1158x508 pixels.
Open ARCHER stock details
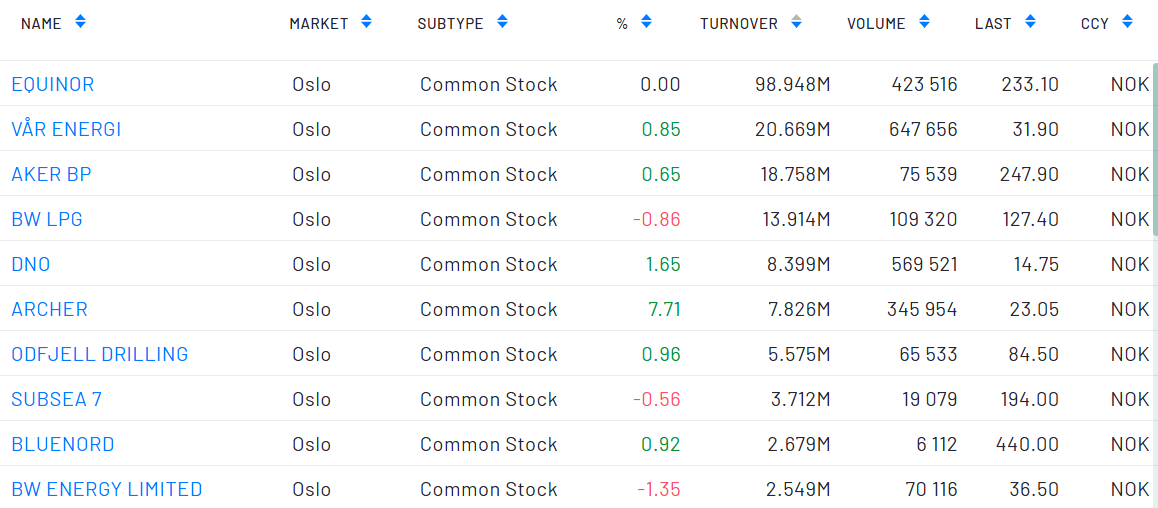50,309
